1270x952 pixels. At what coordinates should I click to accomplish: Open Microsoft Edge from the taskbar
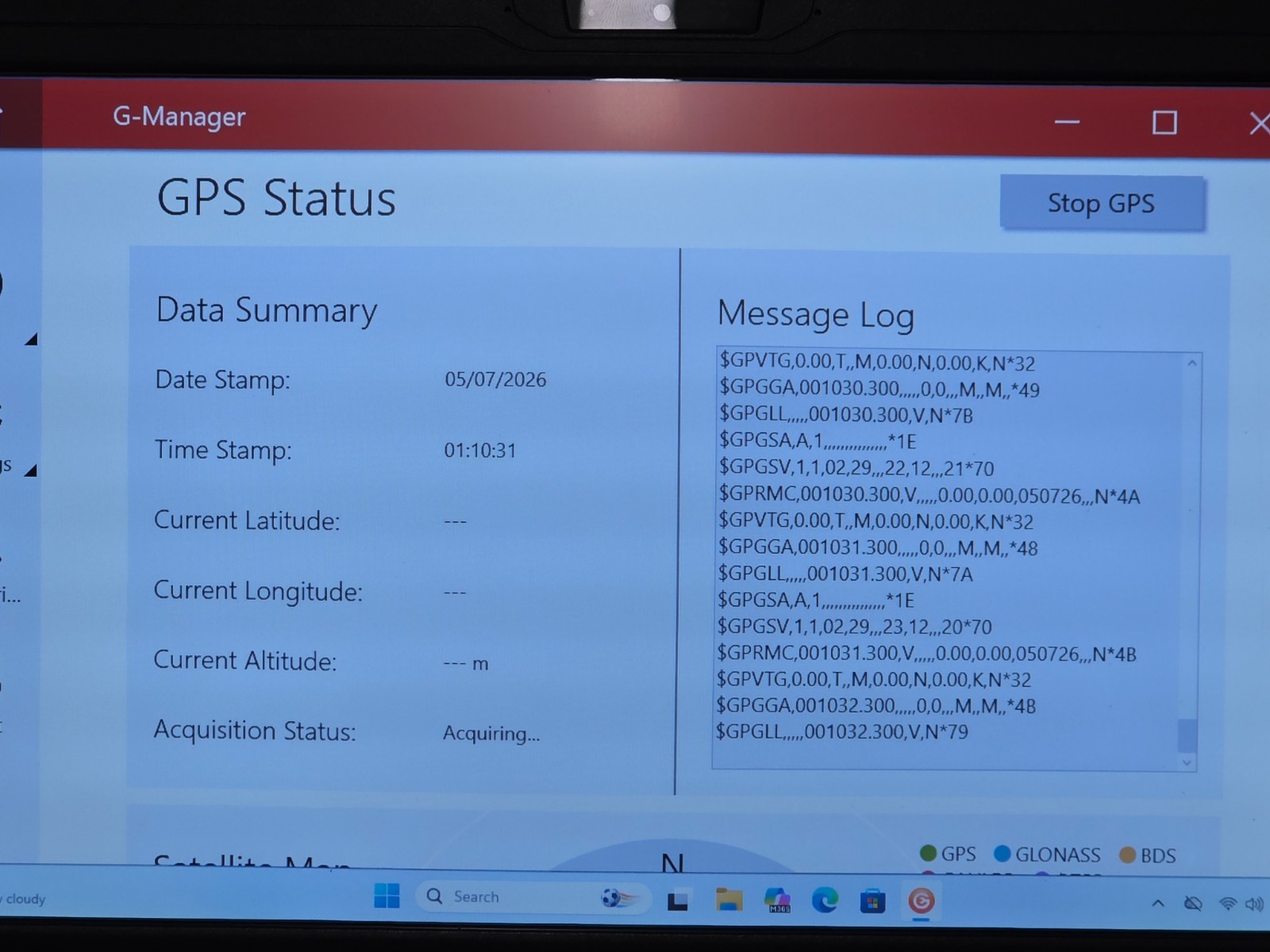(x=825, y=900)
